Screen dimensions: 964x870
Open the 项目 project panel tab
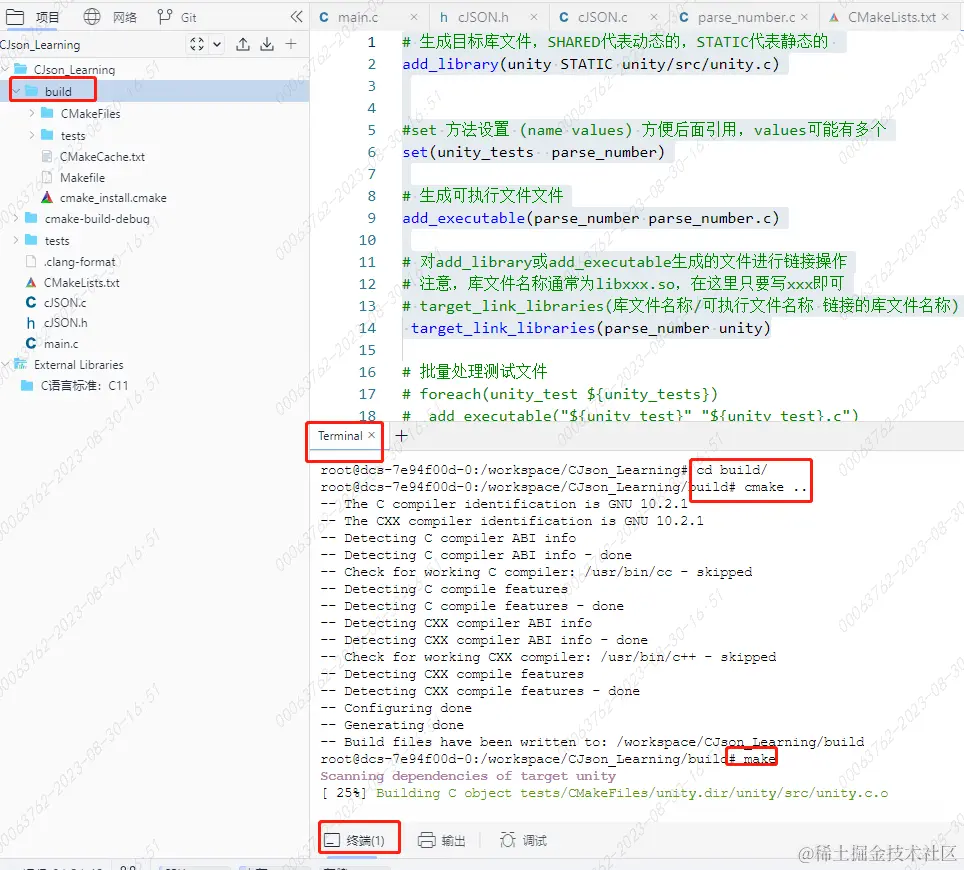tap(32, 17)
